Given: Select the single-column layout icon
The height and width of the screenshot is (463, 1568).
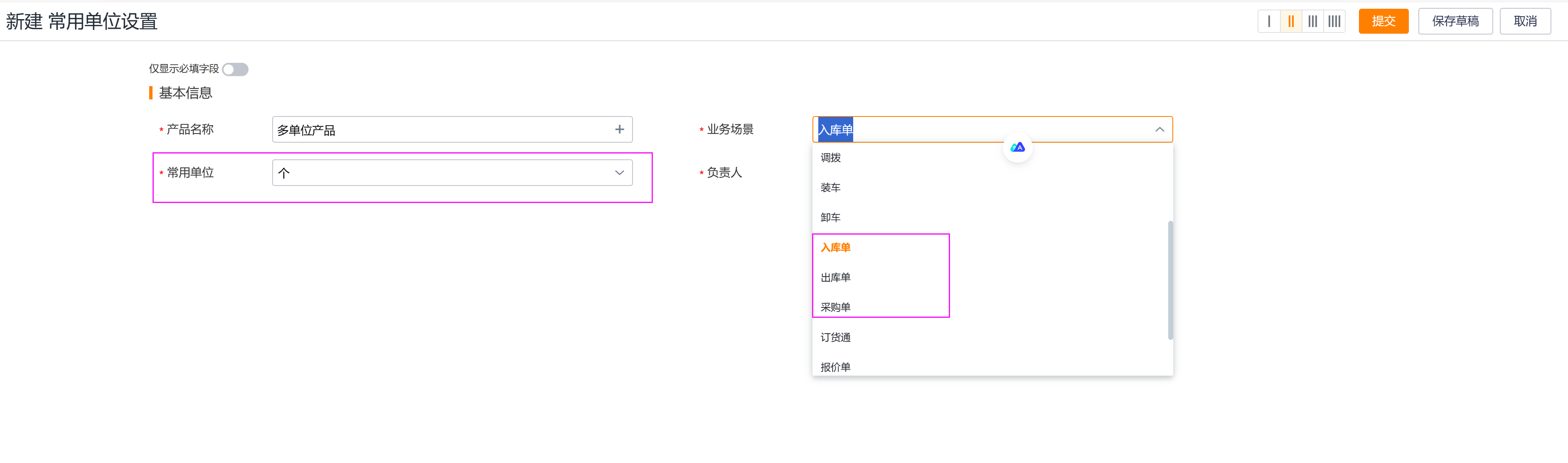Looking at the screenshot, I should click(1269, 21).
